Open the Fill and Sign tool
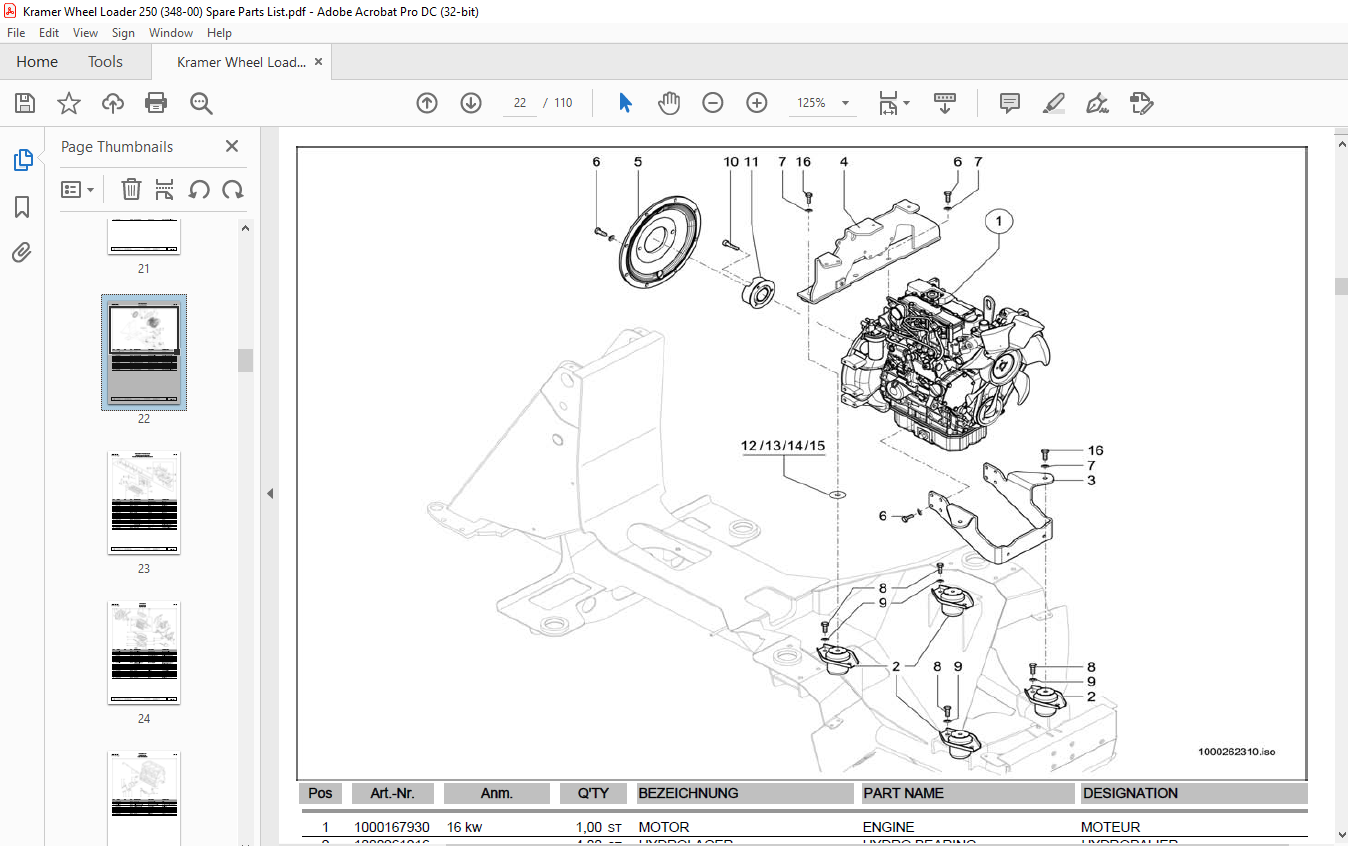The image size is (1348, 846). (1097, 103)
